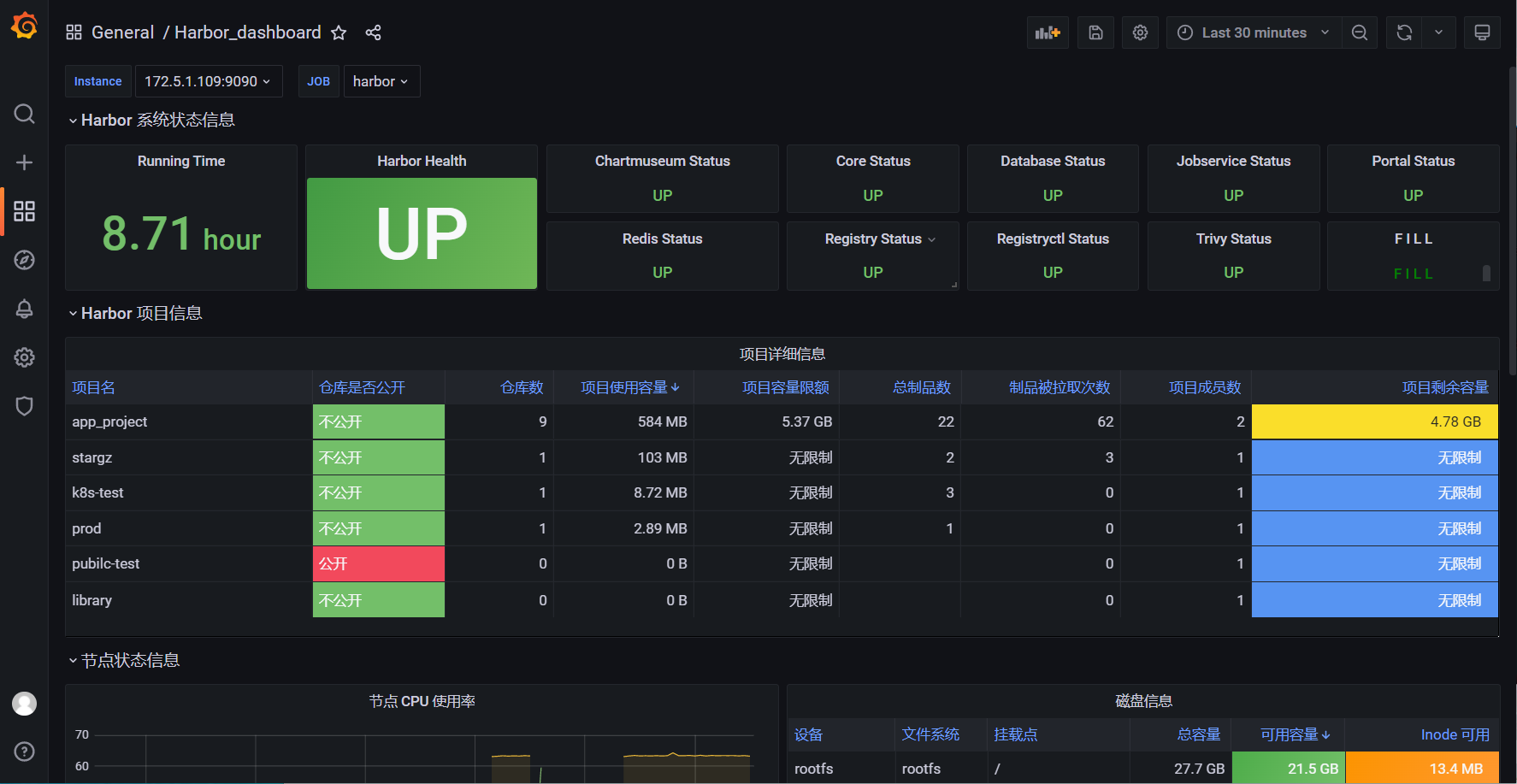Open the General folder breadcrumb
This screenshot has width=1517, height=784.
[x=122, y=32]
